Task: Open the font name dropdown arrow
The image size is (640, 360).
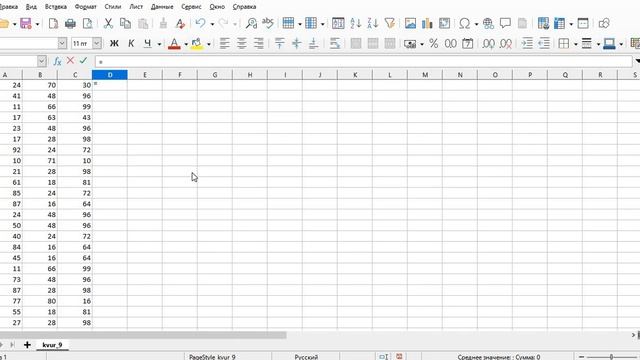Action: [x=62, y=43]
